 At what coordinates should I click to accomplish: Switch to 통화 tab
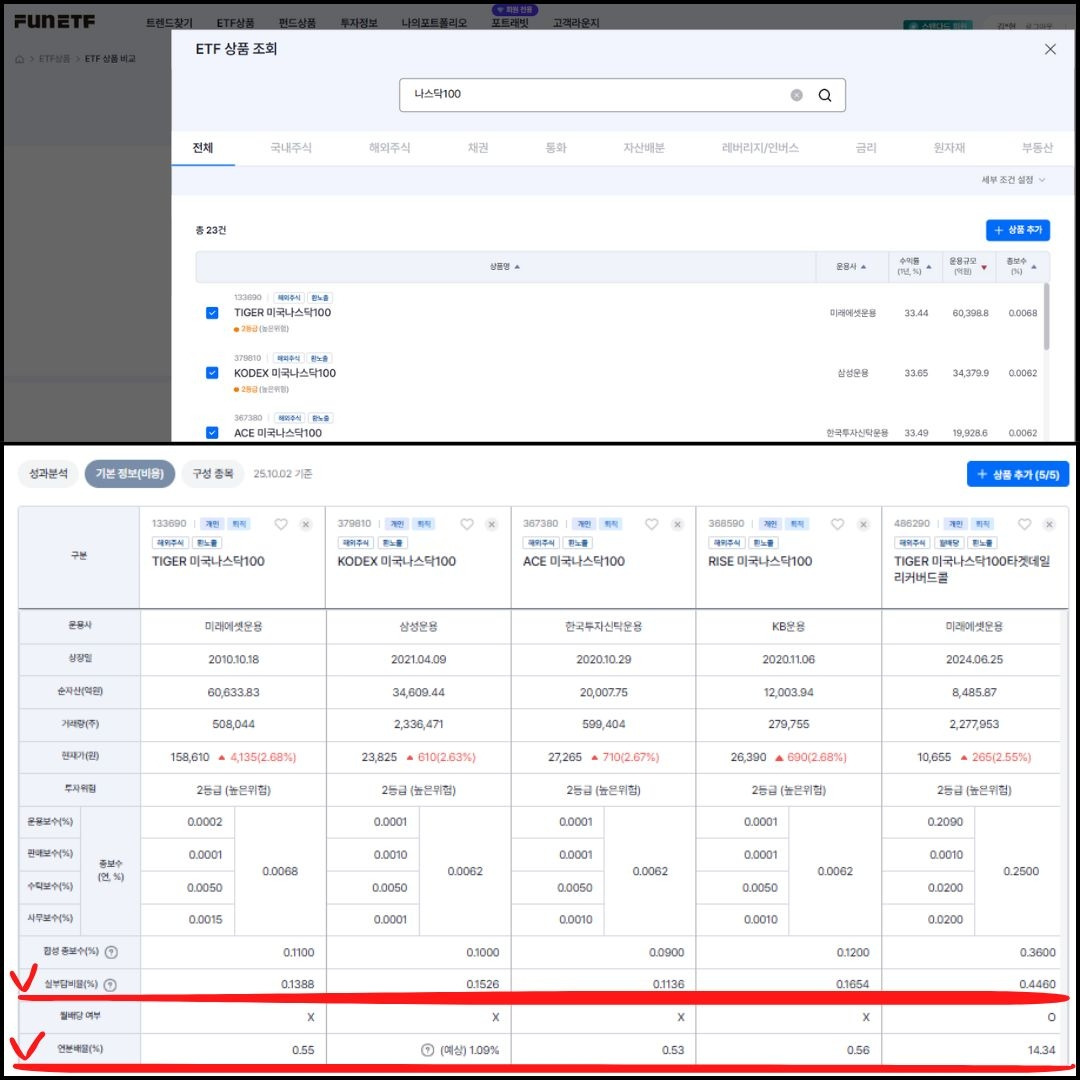pos(556,148)
